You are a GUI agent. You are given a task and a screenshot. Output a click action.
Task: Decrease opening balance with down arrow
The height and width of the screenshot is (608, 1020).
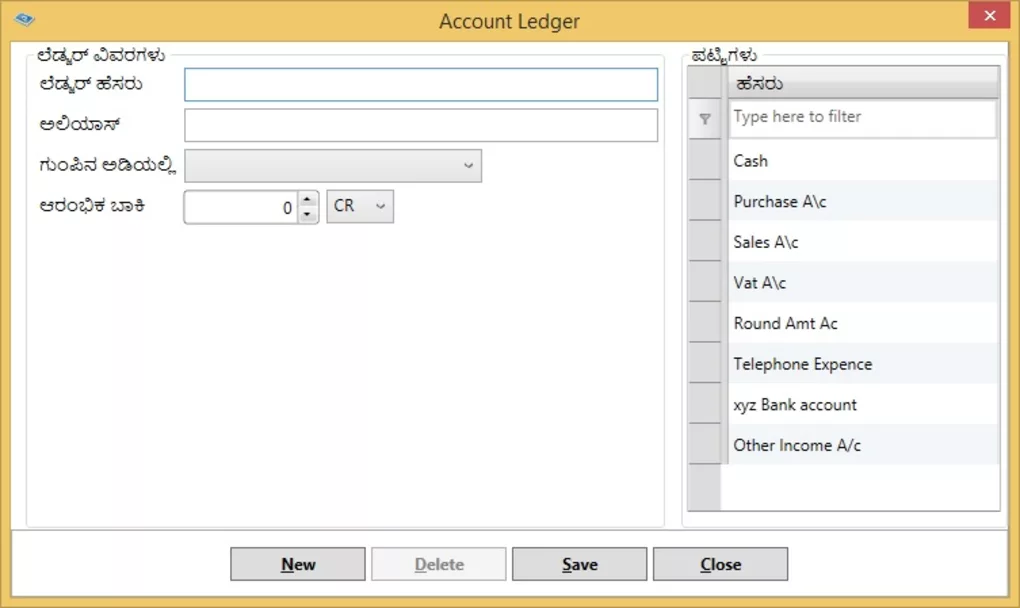tap(308, 215)
